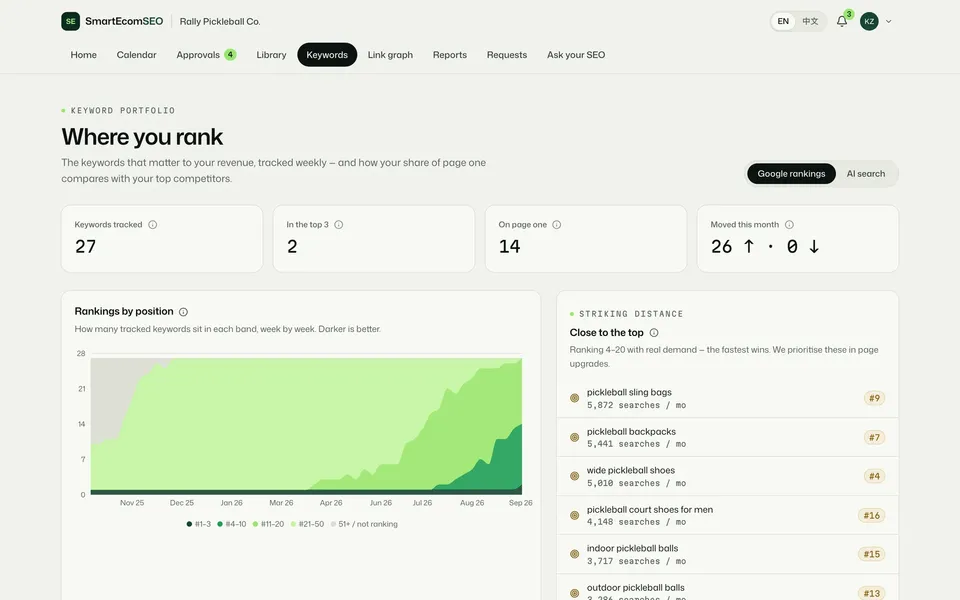
Task: Open the Library tab
Action: (271, 54)
